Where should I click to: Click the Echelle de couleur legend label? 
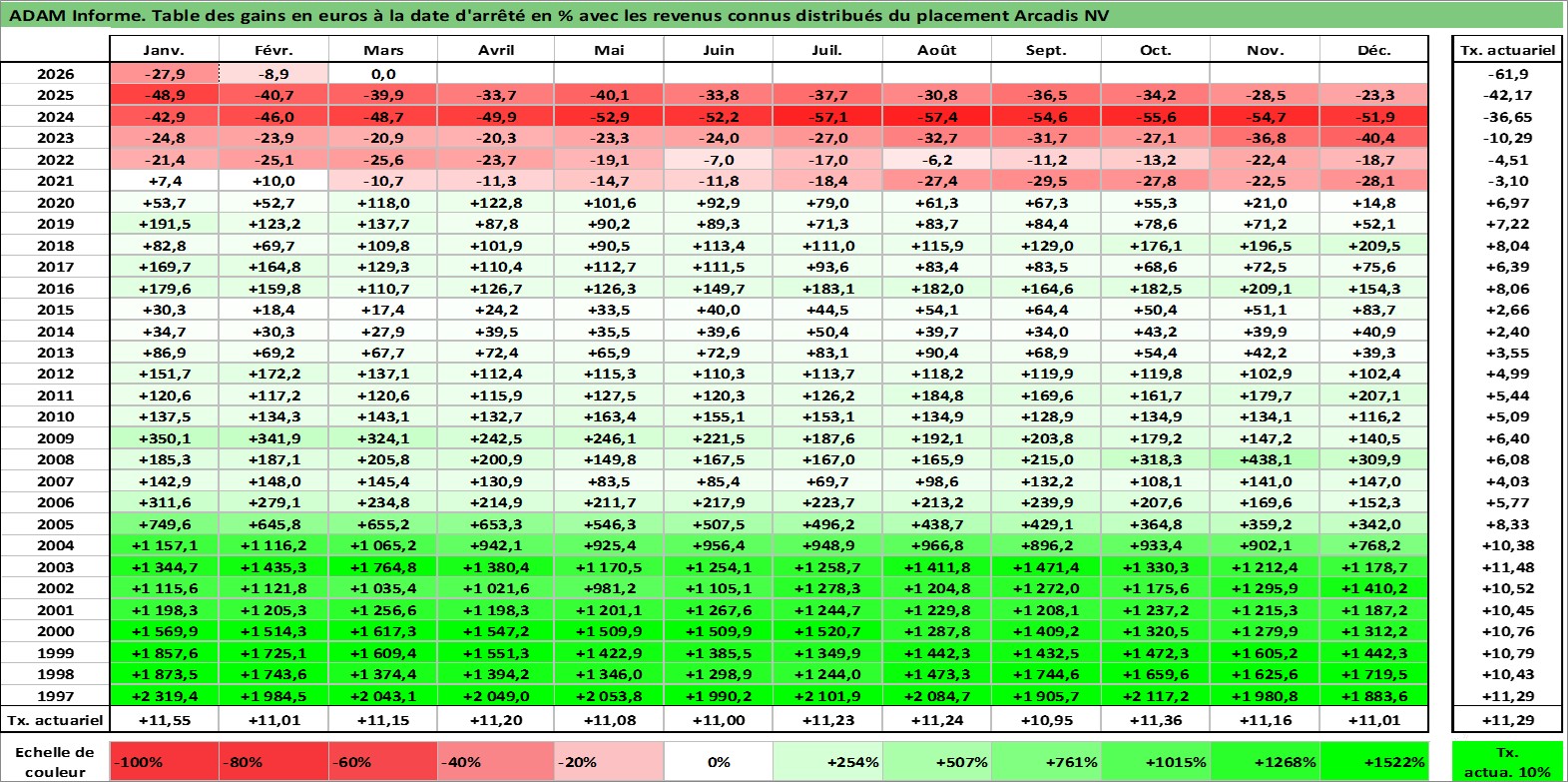pyautogui.click(x=55, y=761)
